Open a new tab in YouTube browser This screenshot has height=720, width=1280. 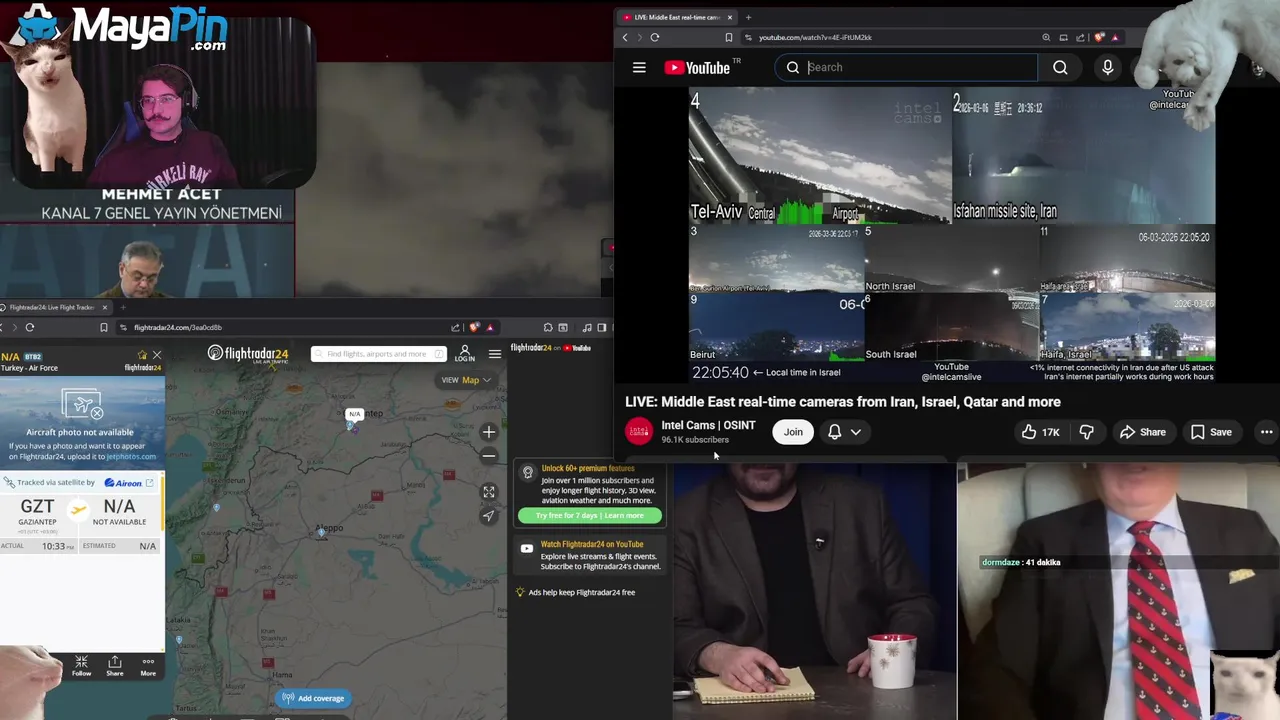[x=748, y=17]
